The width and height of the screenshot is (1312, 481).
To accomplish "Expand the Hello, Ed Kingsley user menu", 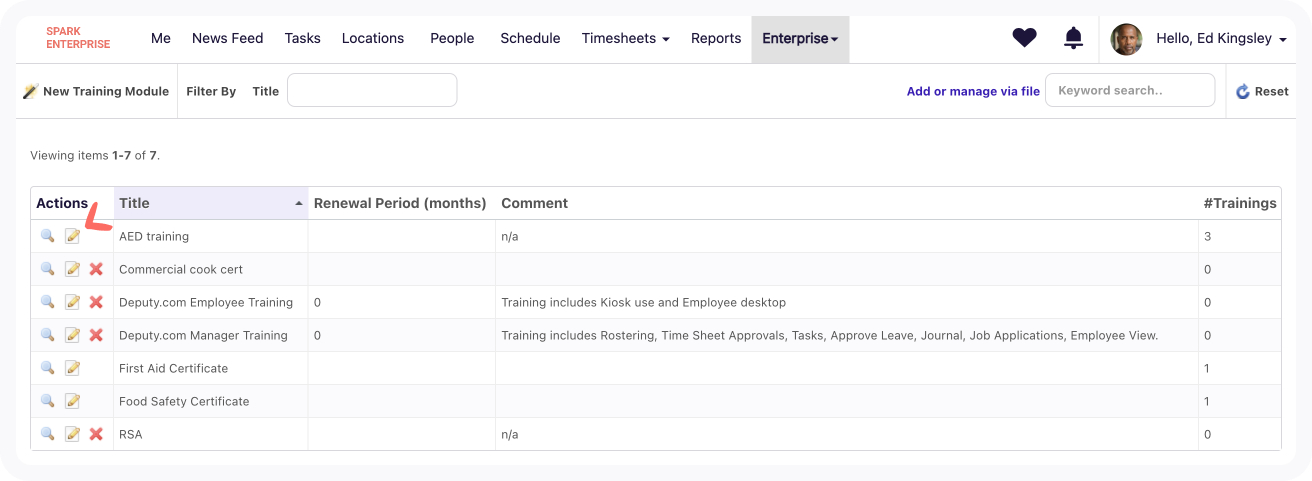I will point(1221,38).
